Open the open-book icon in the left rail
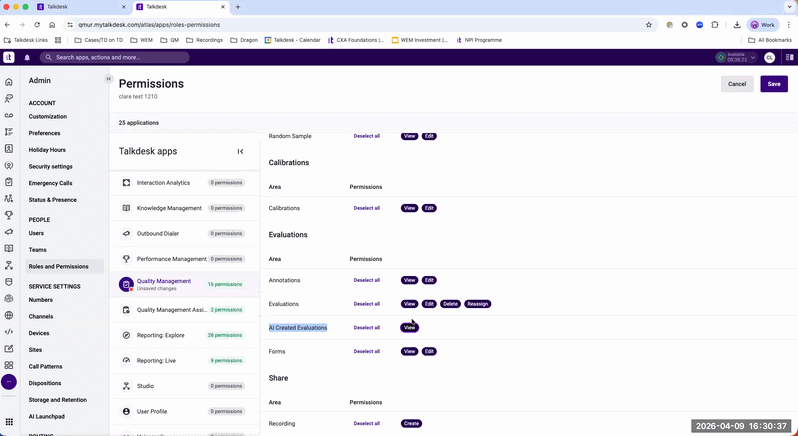The width and height of the screenshot is (798, 436). coord(9,249)
